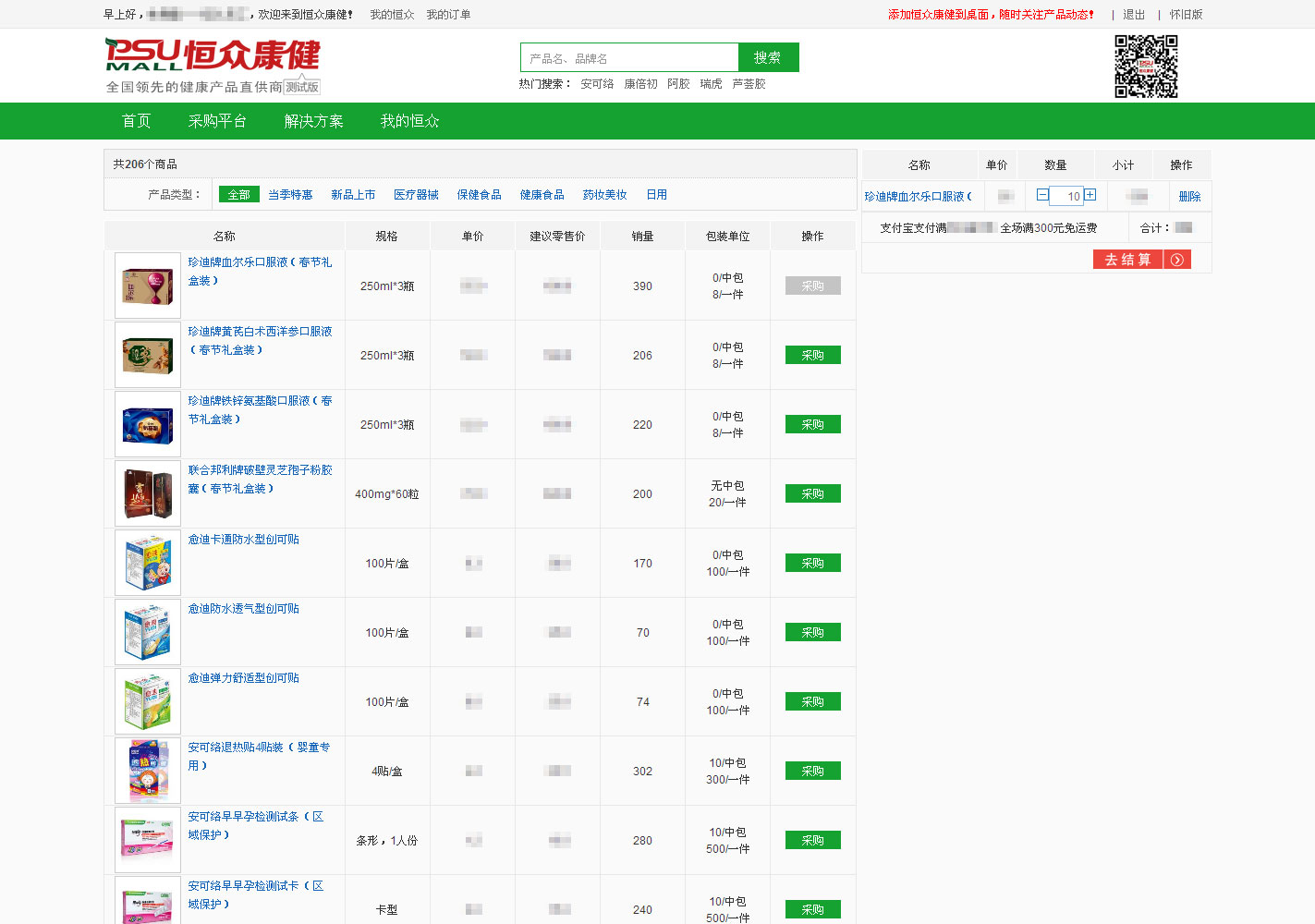Click 删除 to remove the cart item
1315x924 pixels.
pyautogui.click(x=1189, y=197)
